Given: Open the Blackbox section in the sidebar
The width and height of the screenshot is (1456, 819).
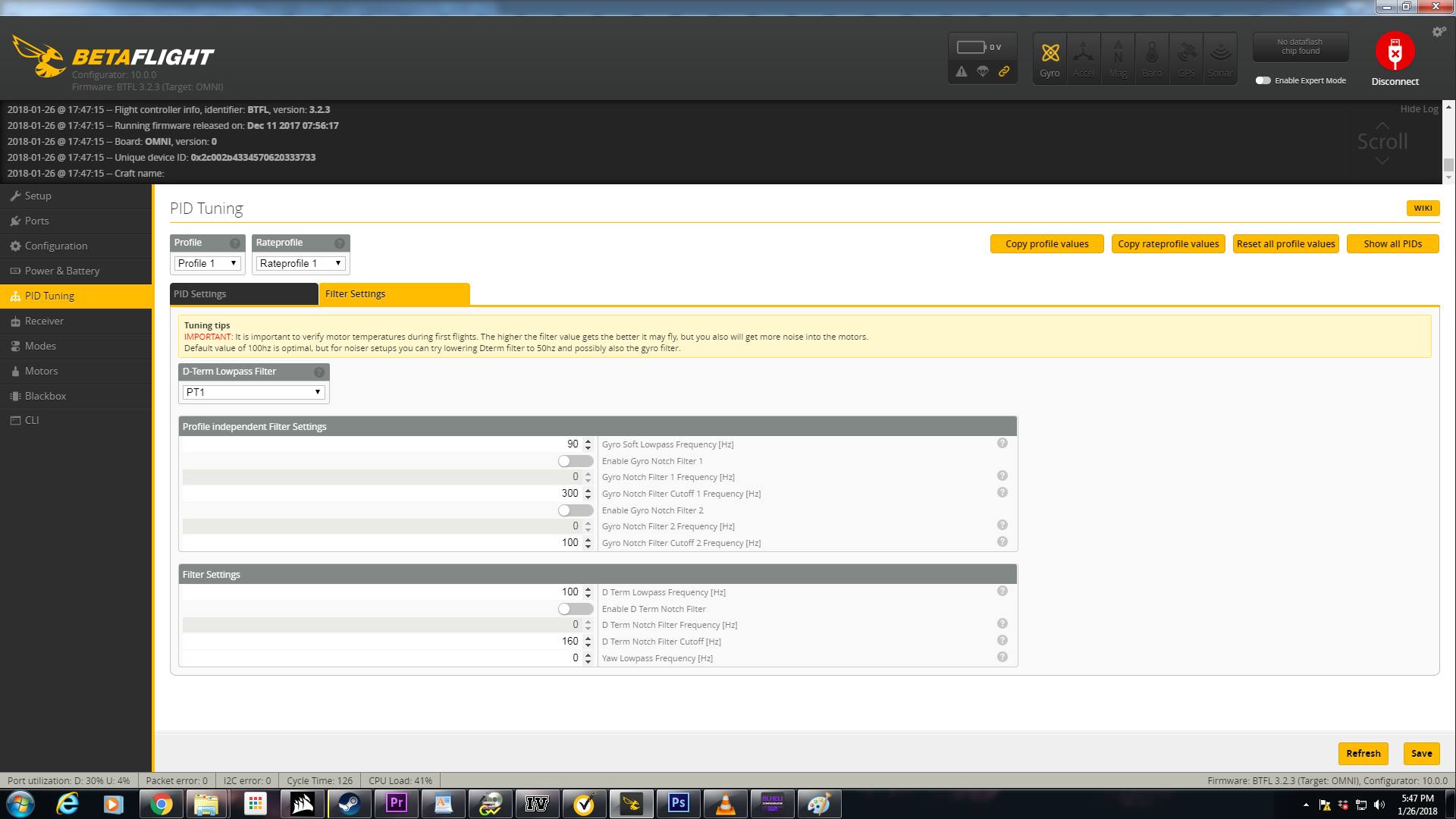Looking at the screenshot, I should (45, 396).
